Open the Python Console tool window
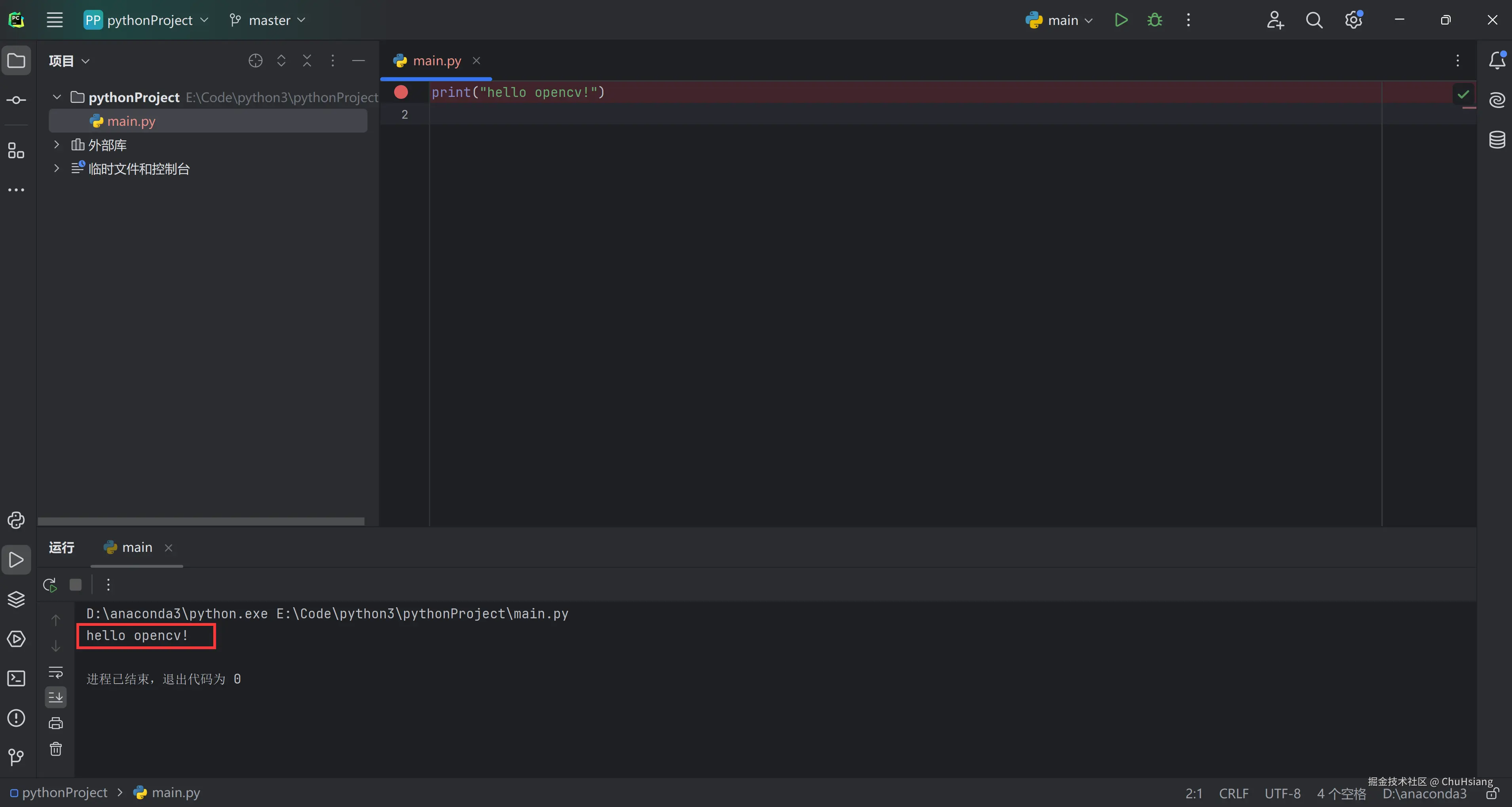This screenshot has height=807, width=1512. pos(16,520)
